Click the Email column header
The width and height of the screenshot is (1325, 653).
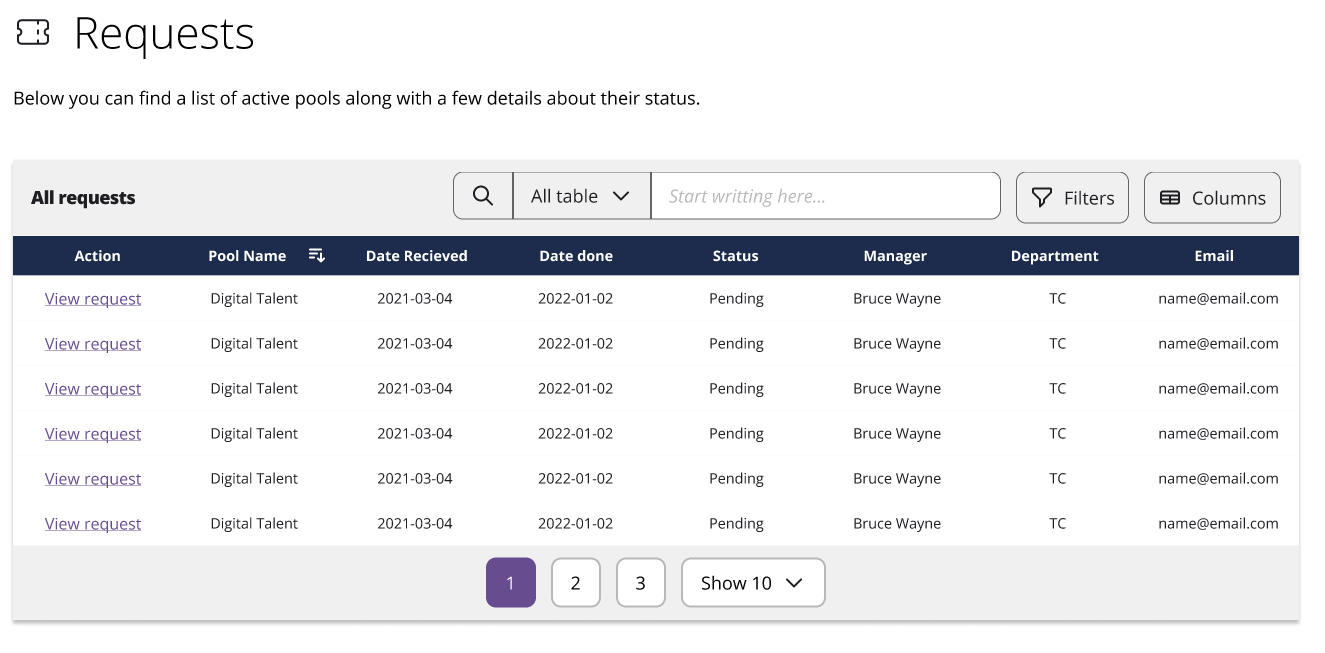coord(1214,256)
